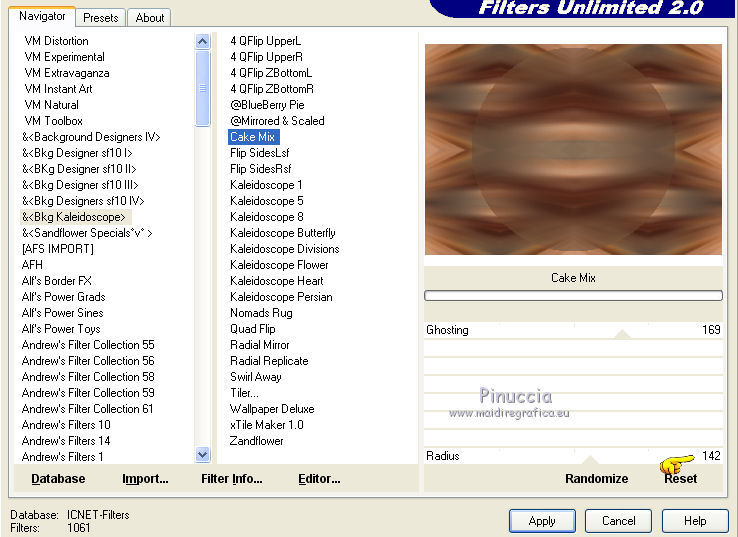Select Alf's Border FX category

point(56,281)
